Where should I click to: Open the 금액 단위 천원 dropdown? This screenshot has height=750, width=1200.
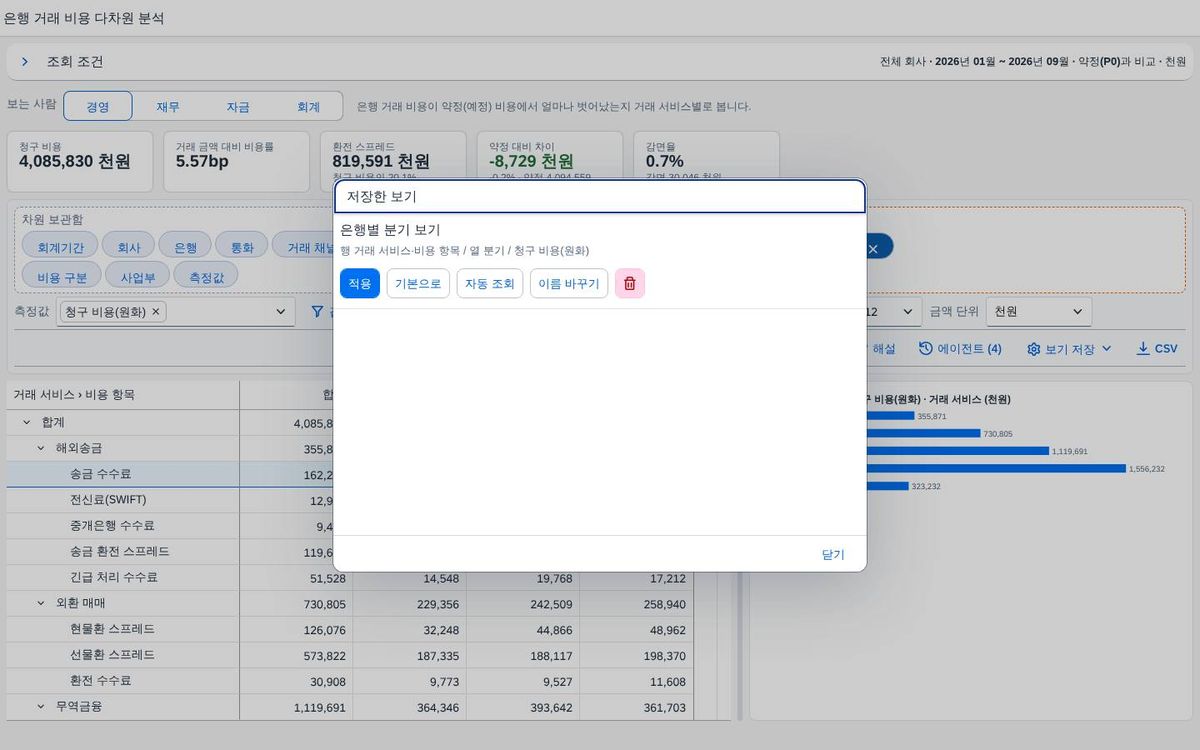1039,312
